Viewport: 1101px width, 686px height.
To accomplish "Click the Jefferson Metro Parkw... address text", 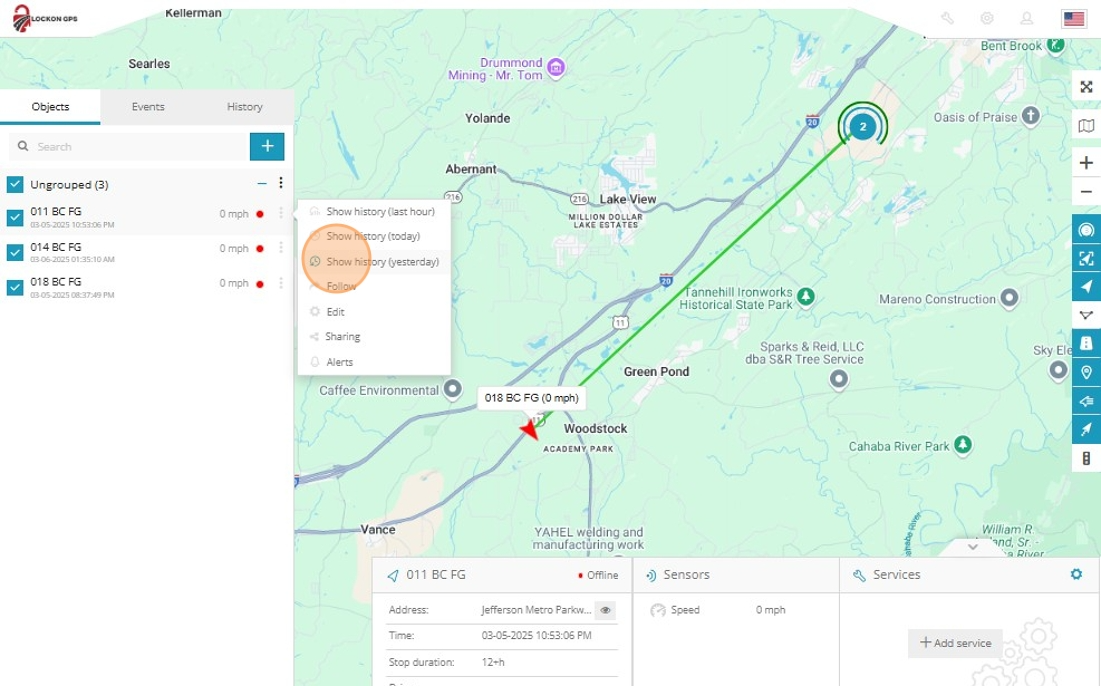I will pyautogui.click(x=536, y=610).
